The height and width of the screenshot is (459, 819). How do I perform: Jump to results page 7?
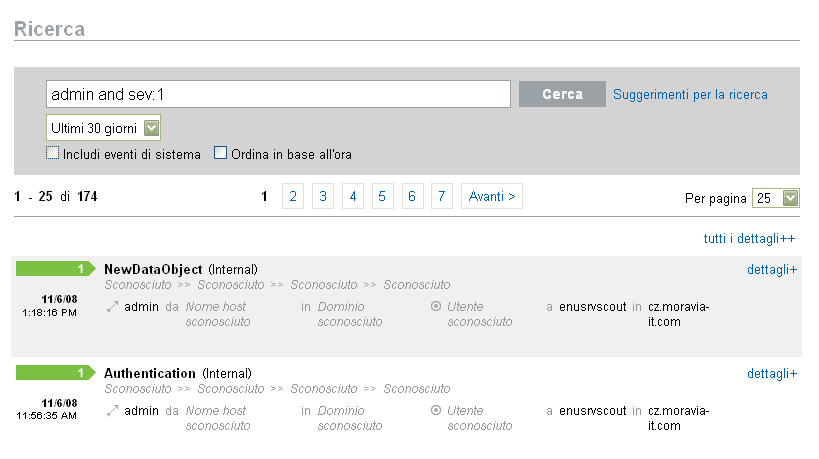pyautogui.click(x=443, y=197)
